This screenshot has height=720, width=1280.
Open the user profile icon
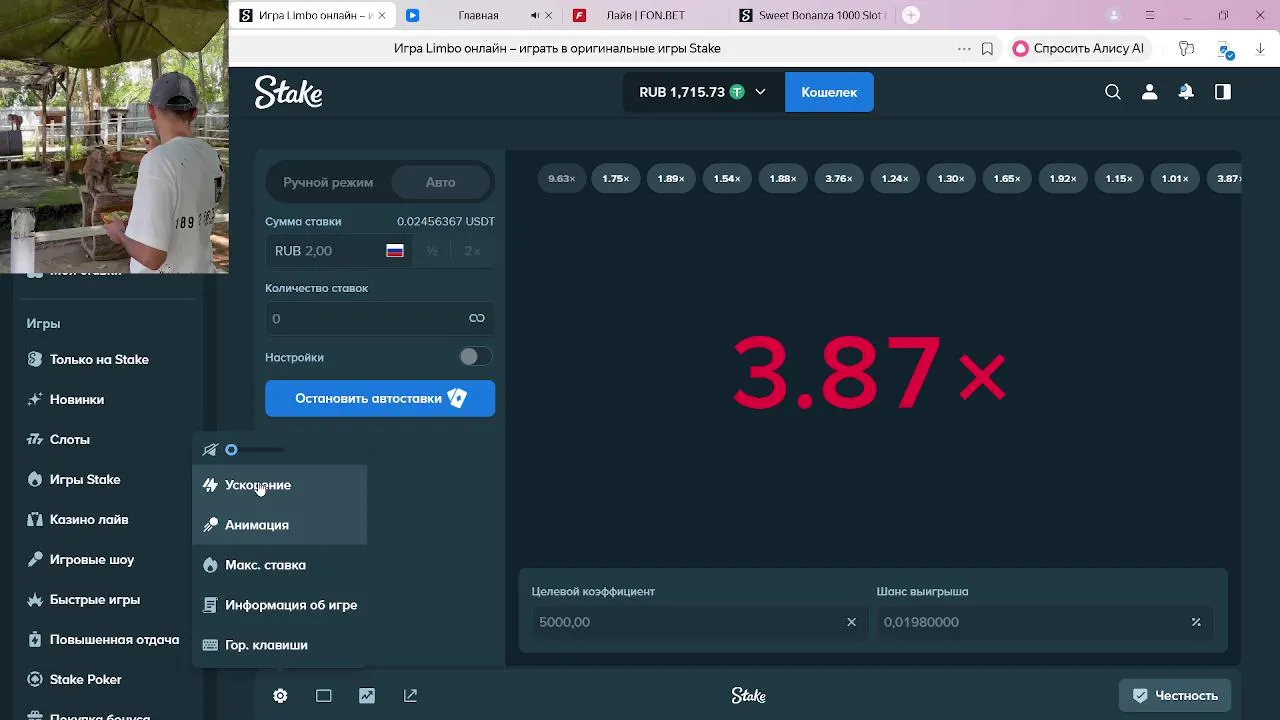point(1149,92)
